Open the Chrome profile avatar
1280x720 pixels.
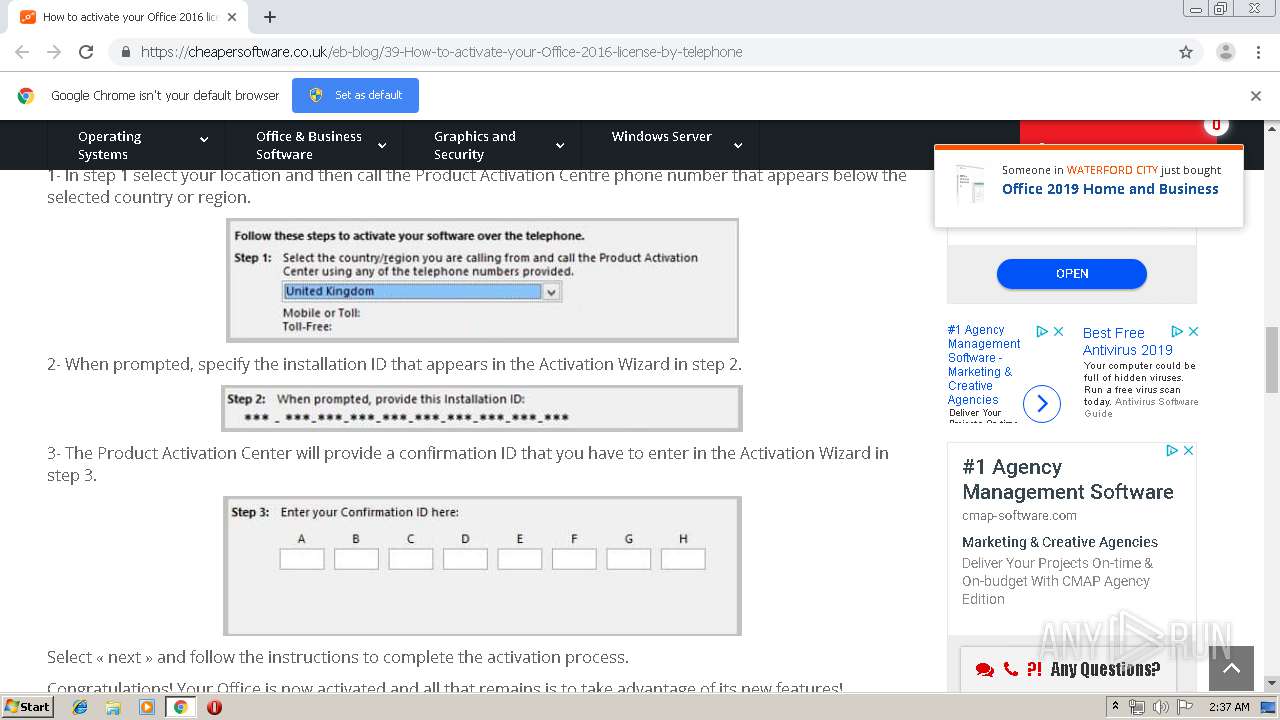[x=1225, y=52]
